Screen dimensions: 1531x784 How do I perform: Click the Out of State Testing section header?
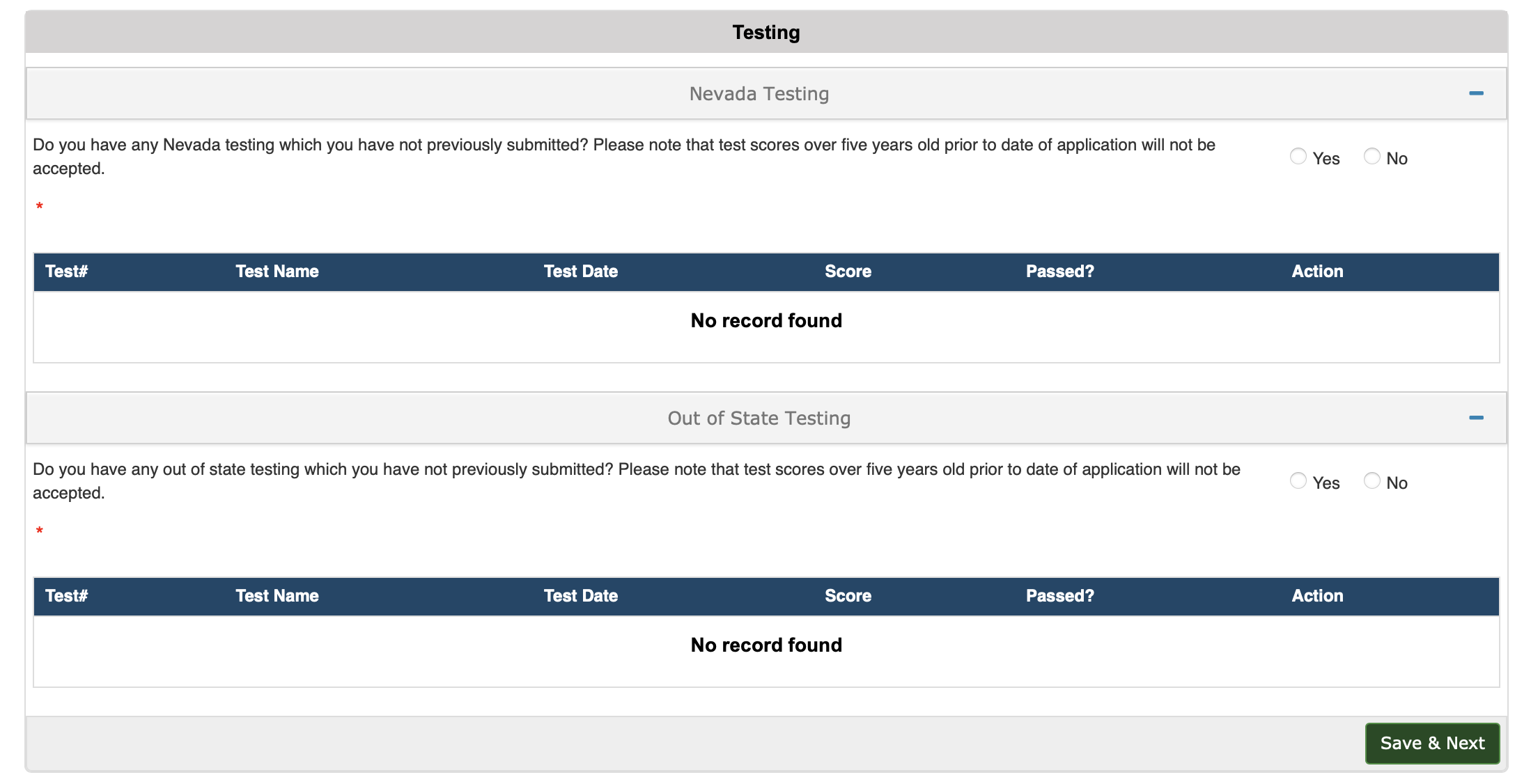(x=759, y=418)
